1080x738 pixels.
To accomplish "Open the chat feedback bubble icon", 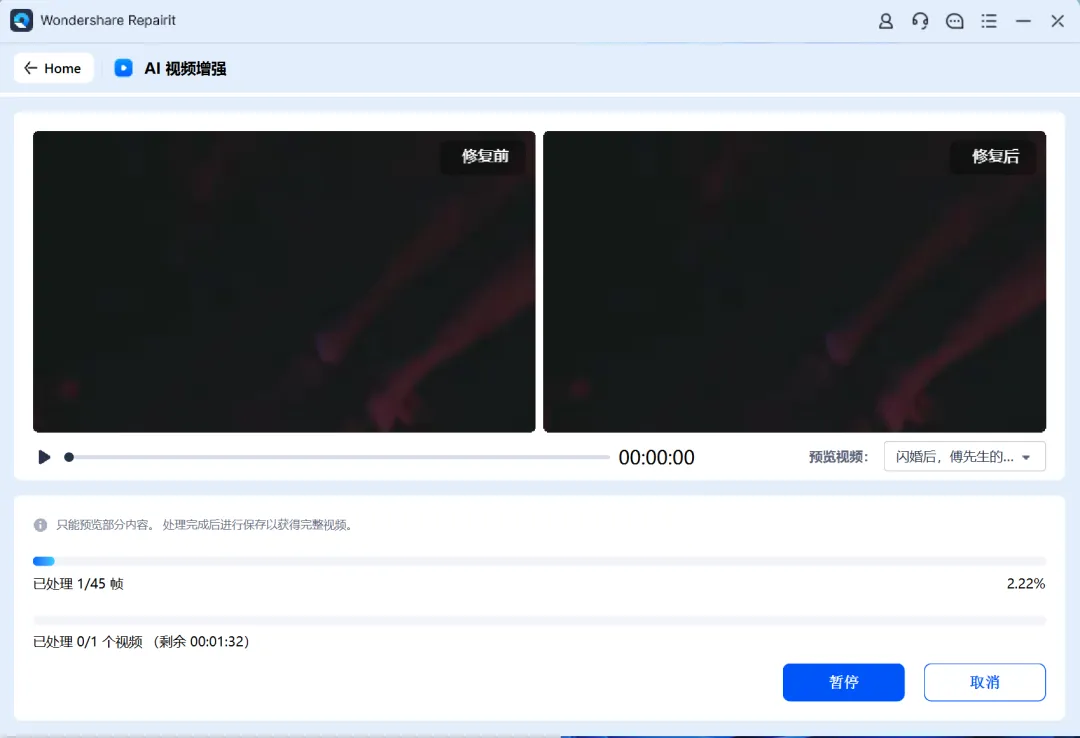I will pyautogui.click(x=955, y=21).
